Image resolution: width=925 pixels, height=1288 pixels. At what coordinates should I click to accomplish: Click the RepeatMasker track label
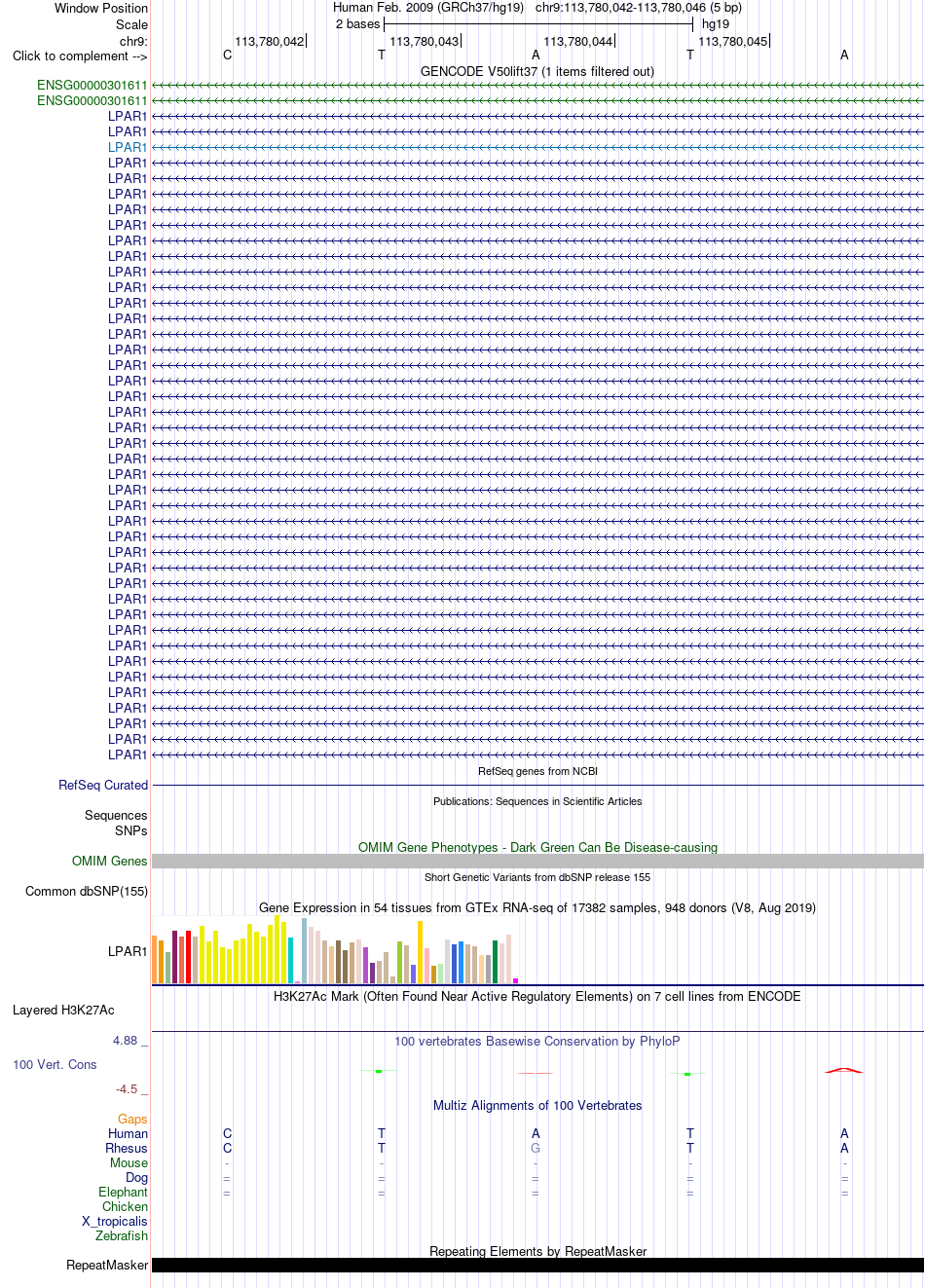(107, 1266)
